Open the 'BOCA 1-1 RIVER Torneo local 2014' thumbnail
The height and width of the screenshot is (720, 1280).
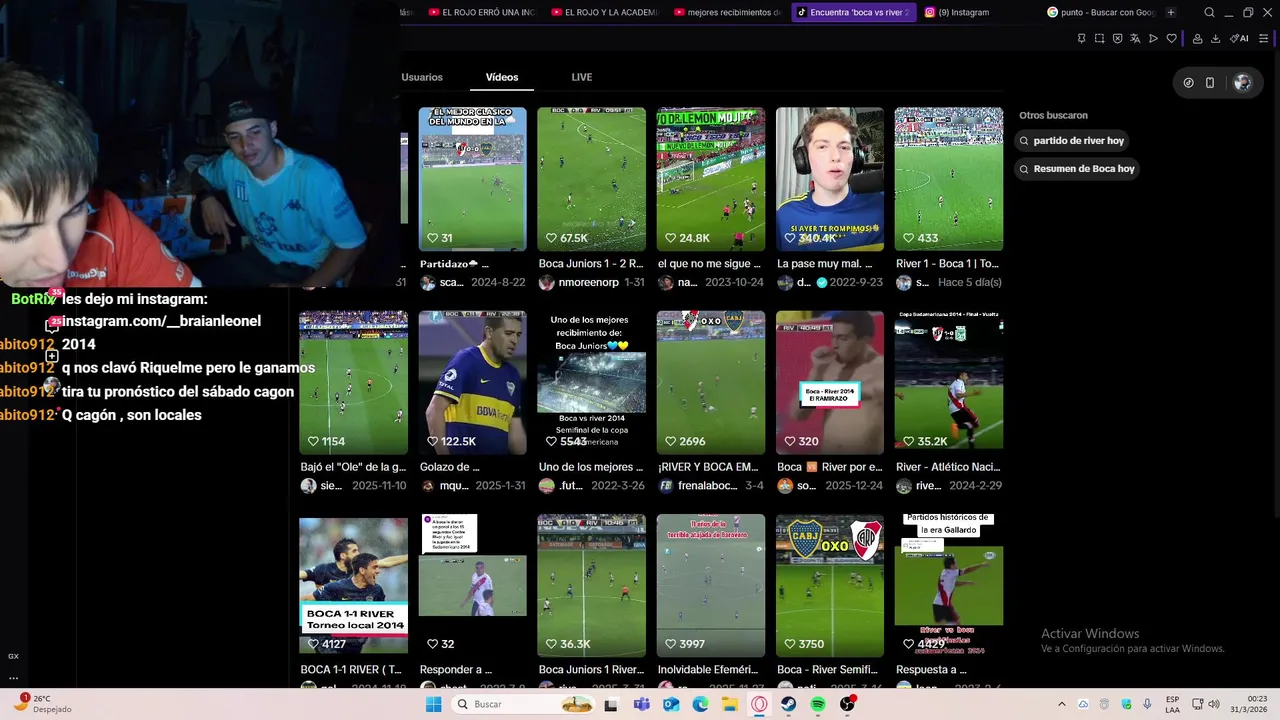point(353,585)
